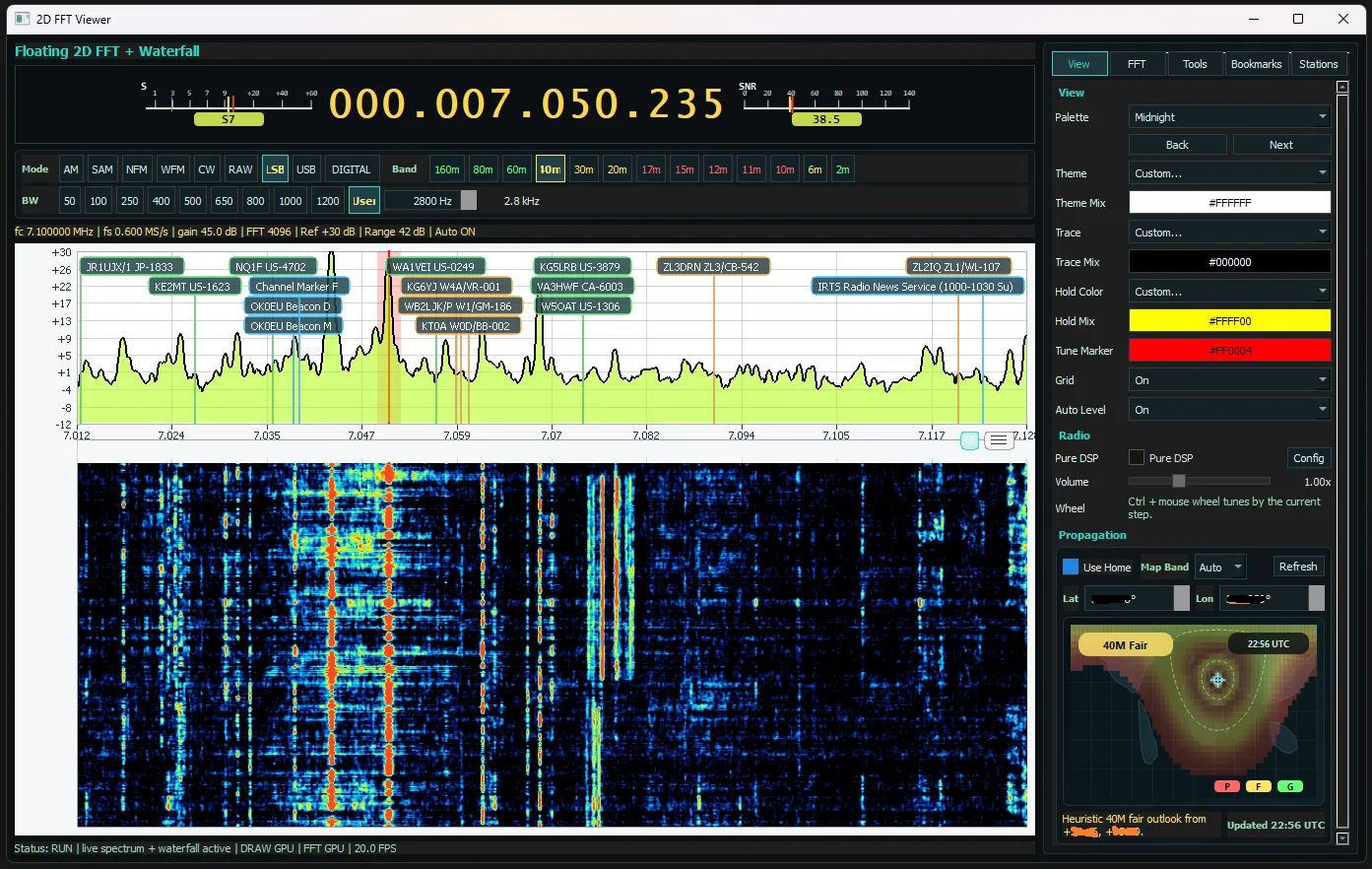Select the DIGITAL mode button

[351, 168]
